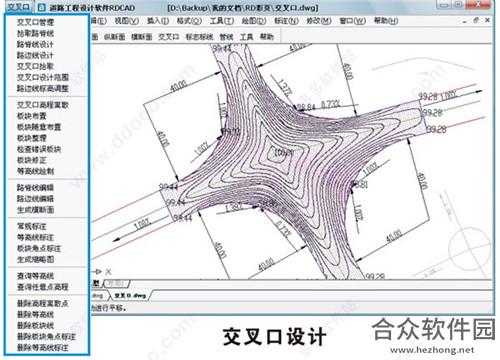Screen dimensions: 500x360
Task: Choose 路边线编辑 menu entry
Action: click(x=35, y=199)
